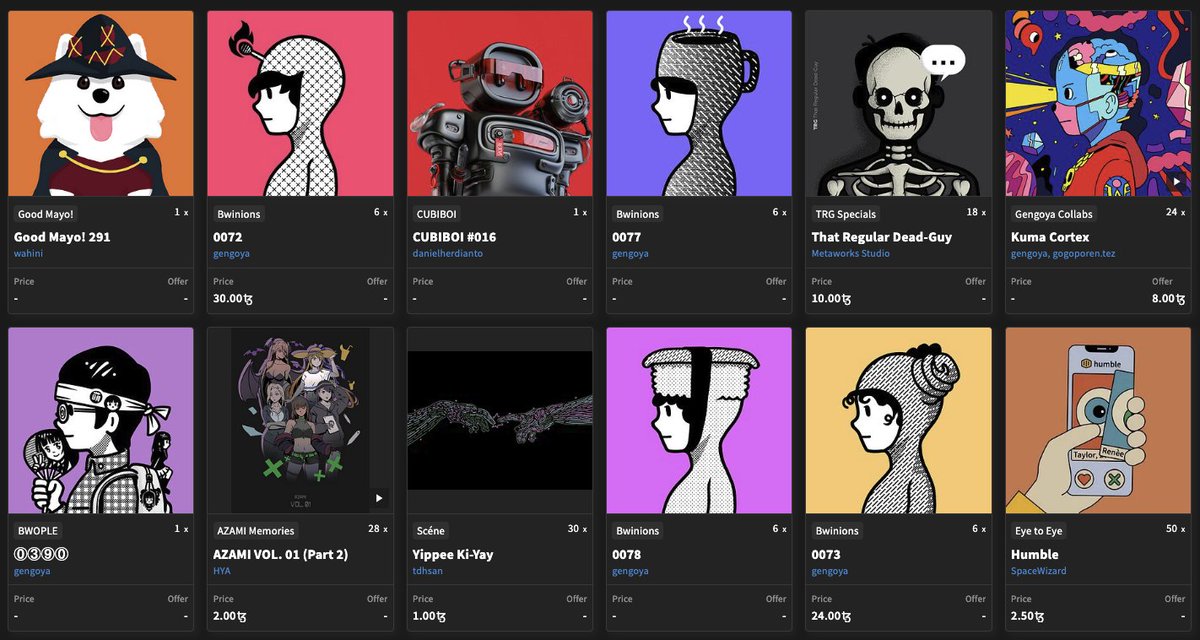Select the Bwinions tag on 0073 card
Viewport: 1200px width, 640px height.
838,531
